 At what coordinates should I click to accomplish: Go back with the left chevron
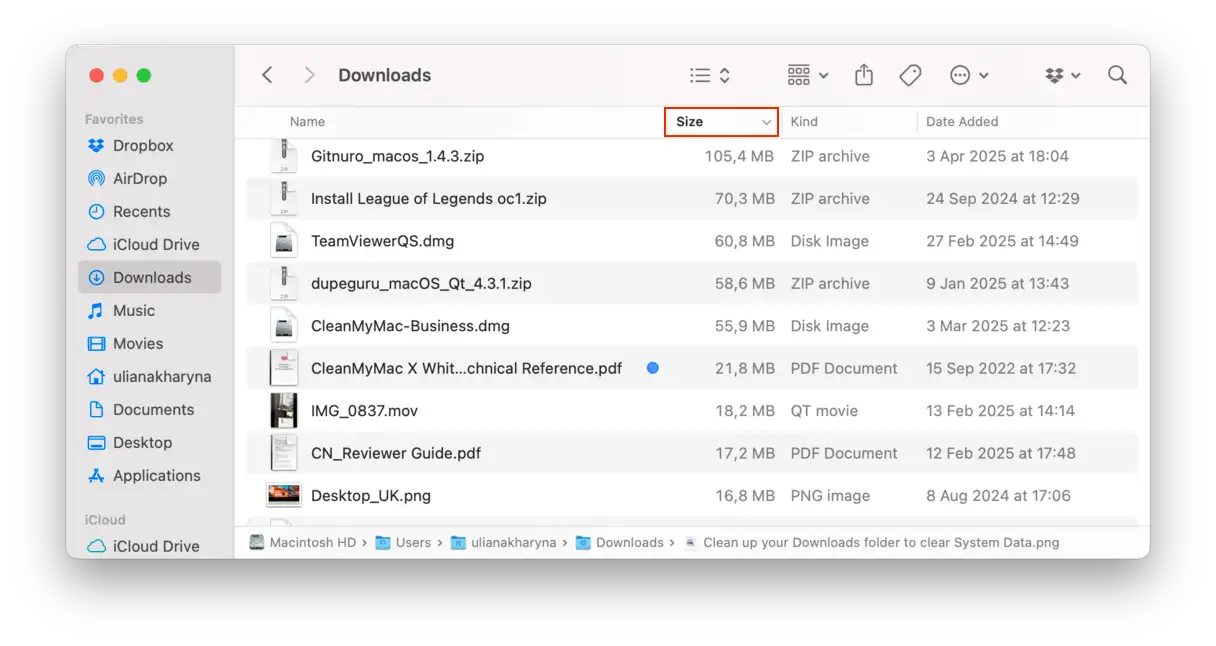pyautogui.click(x=267, y=75)
